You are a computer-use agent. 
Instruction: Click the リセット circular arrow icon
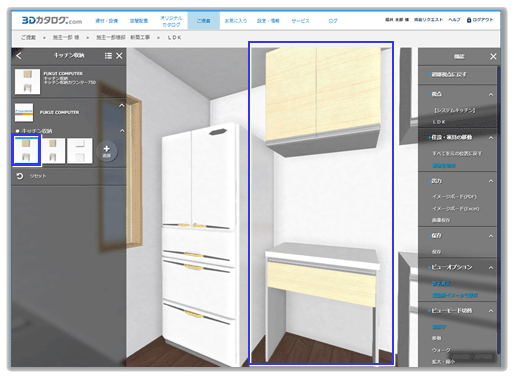pyautogui.click(x=20, y=176)
